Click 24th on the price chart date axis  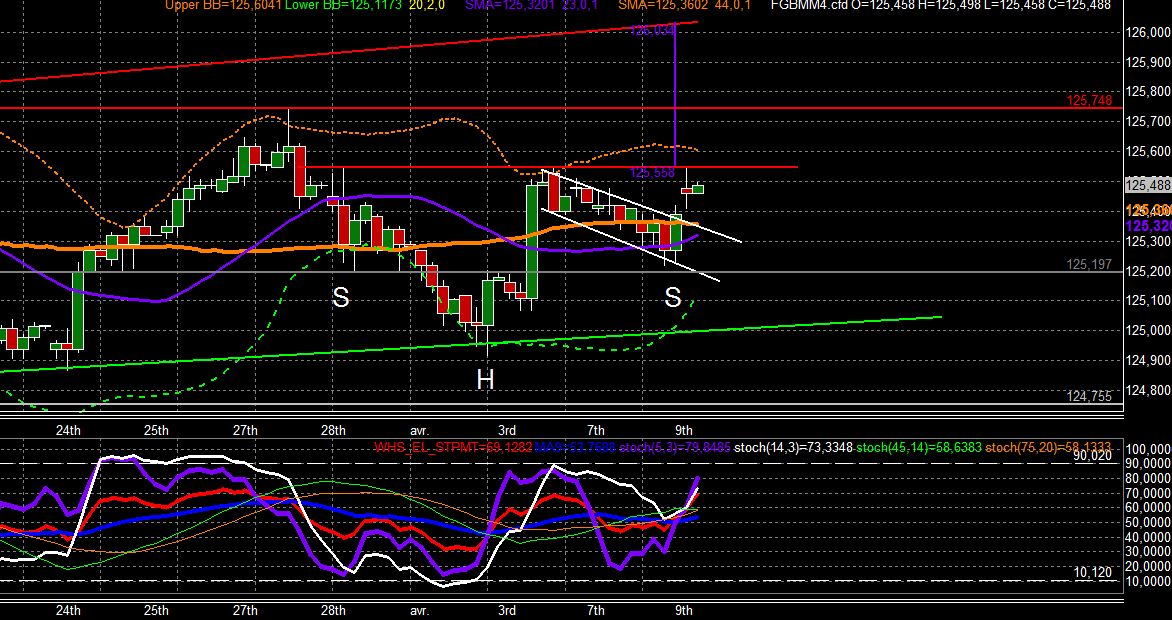coord(68,430)
